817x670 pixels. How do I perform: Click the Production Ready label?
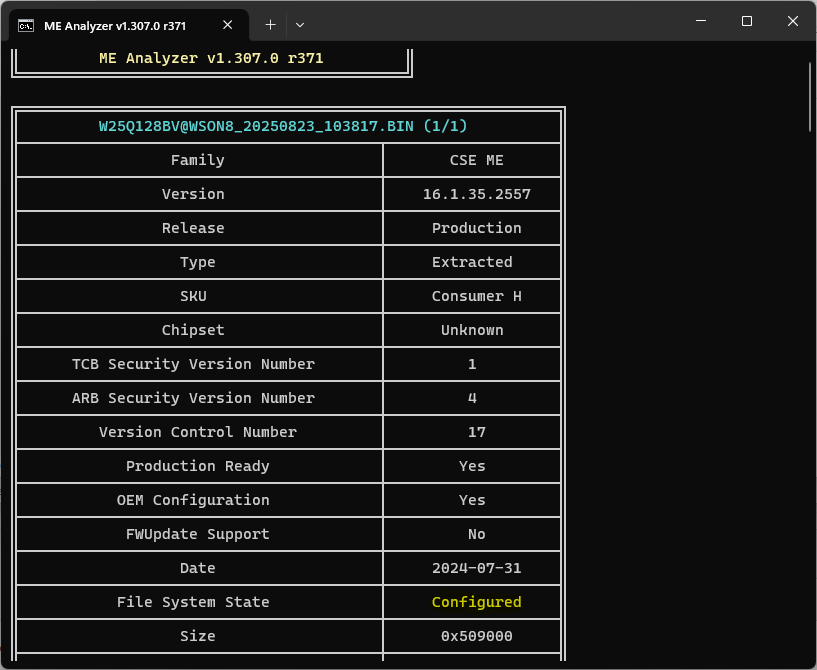(198, 466)
